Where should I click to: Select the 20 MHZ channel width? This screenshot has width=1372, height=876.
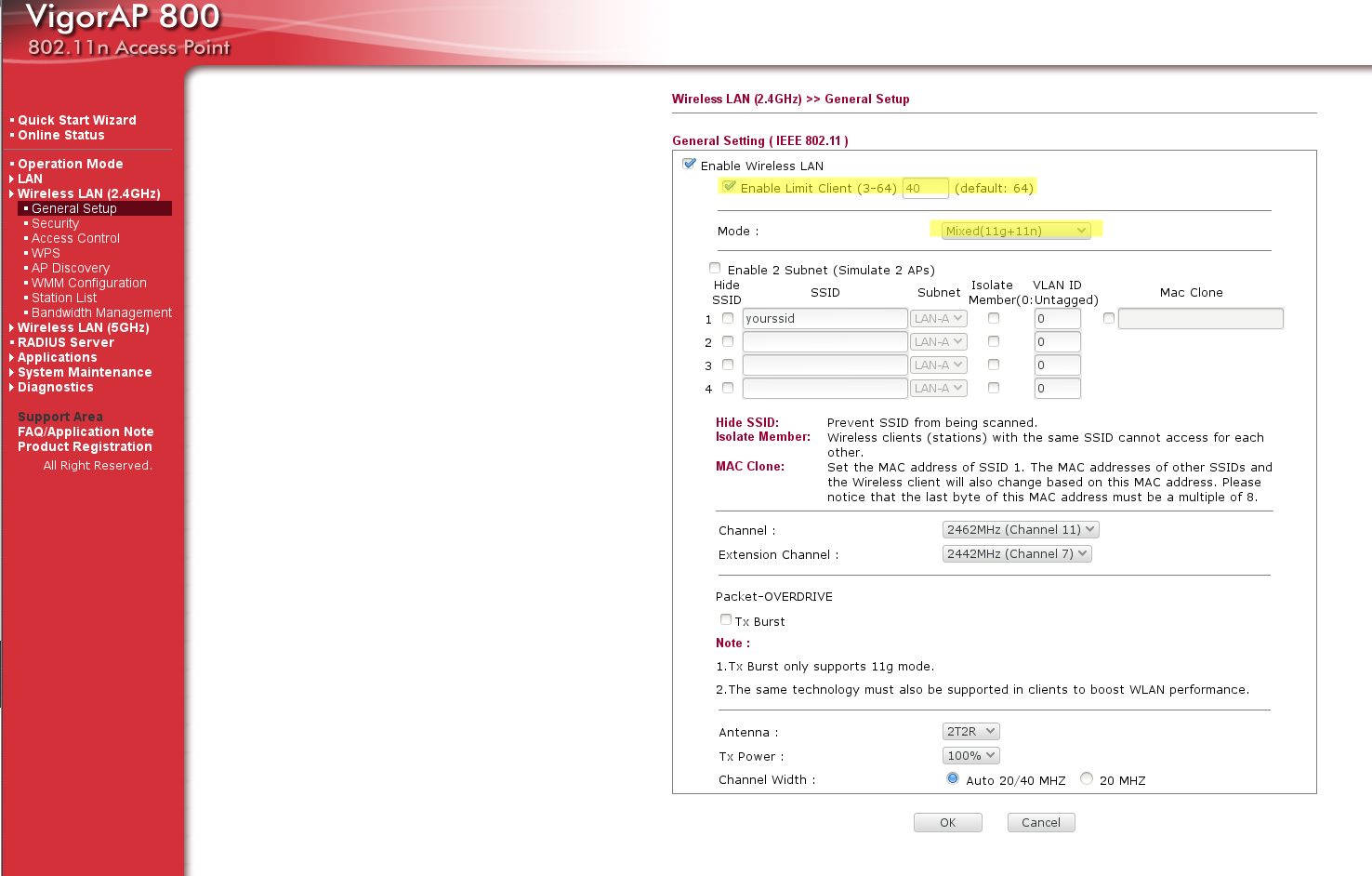(x=1087, y=779)
